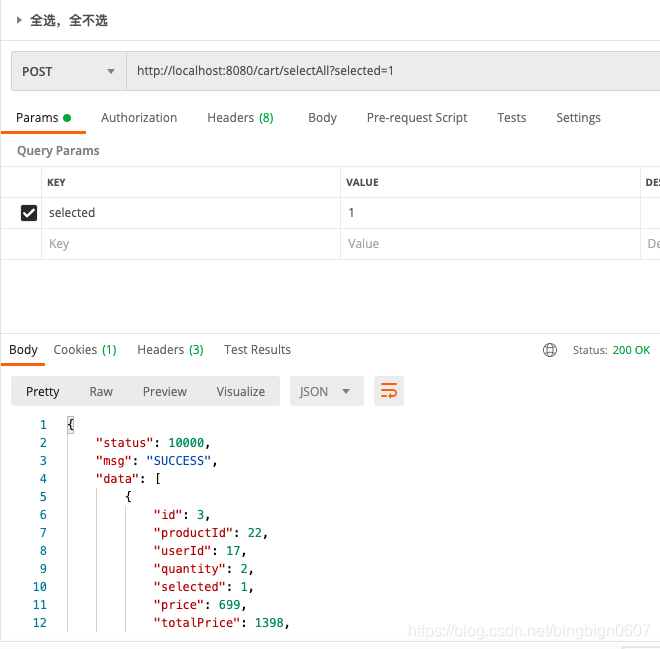Click line number 1 in response

(x=43, y=425)
